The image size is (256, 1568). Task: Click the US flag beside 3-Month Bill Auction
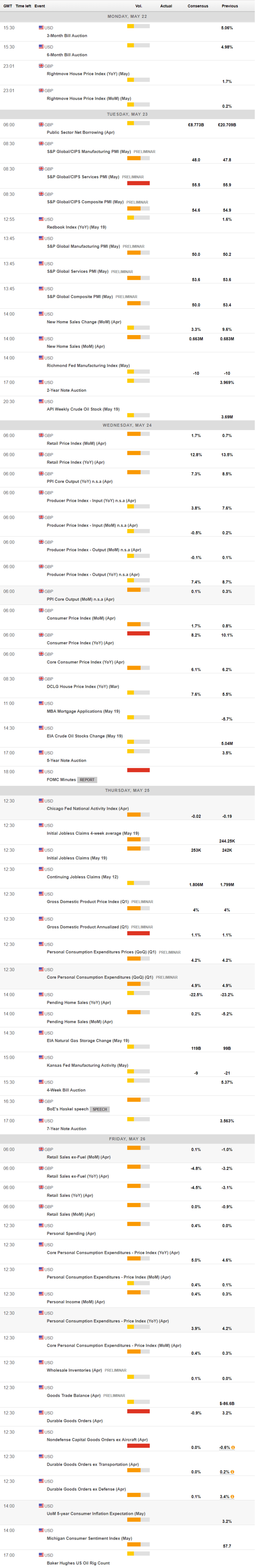(x=41, y=28)
